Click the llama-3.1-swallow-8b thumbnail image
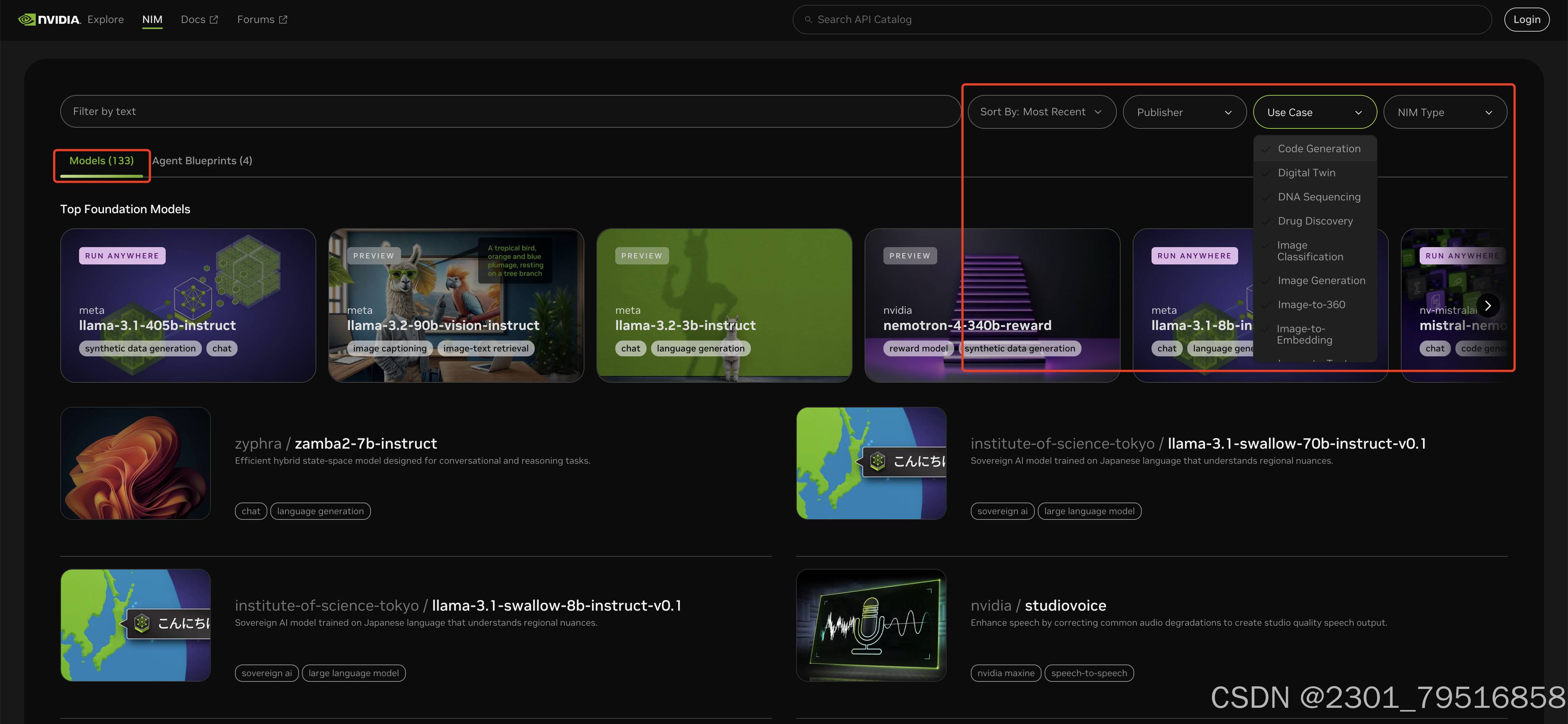This screenshot has width=1568, height=724. (x=136, y=625)
